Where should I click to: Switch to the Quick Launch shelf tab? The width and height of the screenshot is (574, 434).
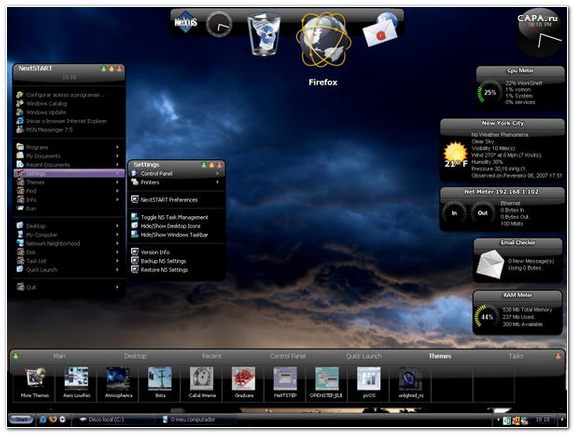click(x=364, y=356)
